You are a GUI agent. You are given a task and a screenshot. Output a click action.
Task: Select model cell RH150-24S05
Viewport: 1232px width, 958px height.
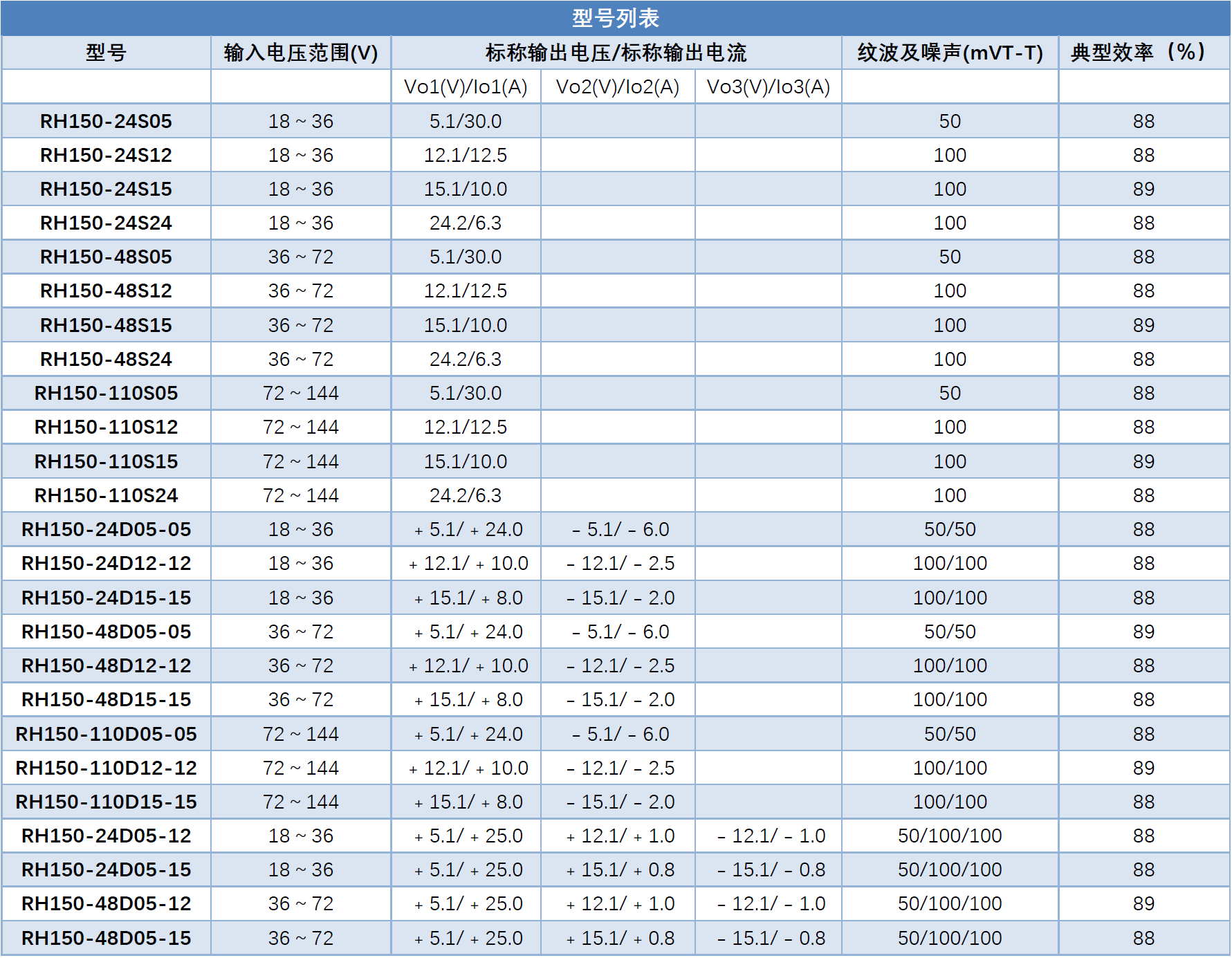point(106,121)
